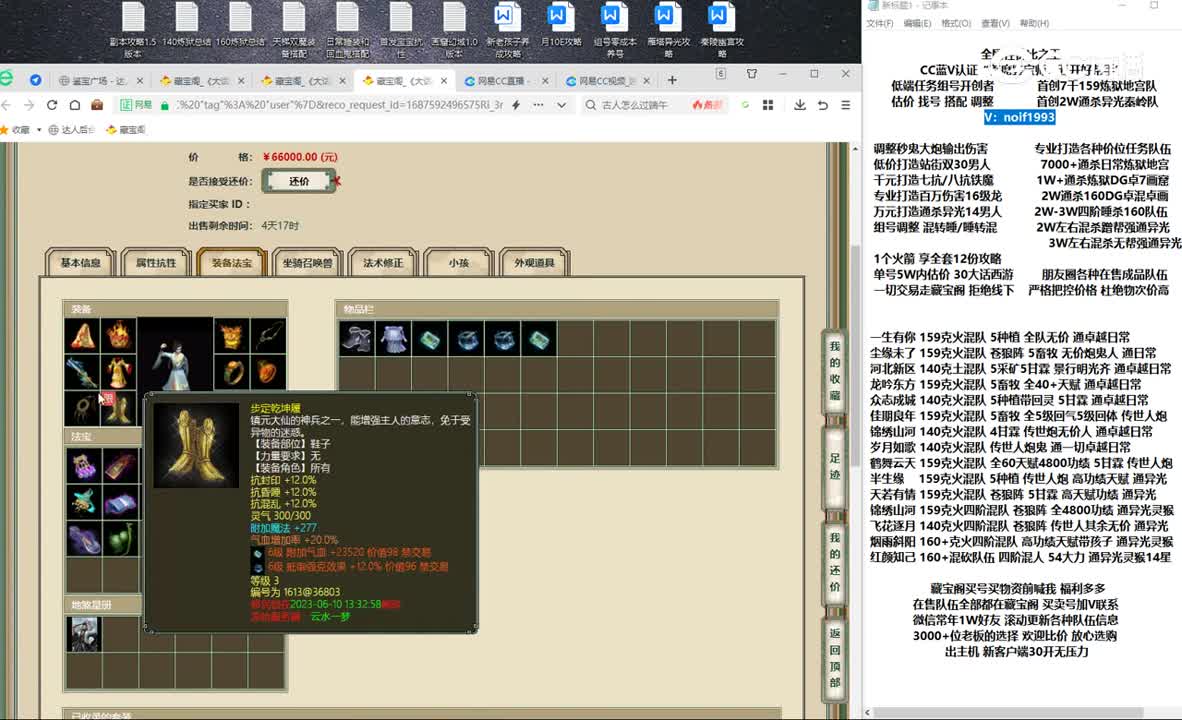Open the 藏宝阁 bookmark in bookmarks bar

pyautogui.click(x=126, y=130)
